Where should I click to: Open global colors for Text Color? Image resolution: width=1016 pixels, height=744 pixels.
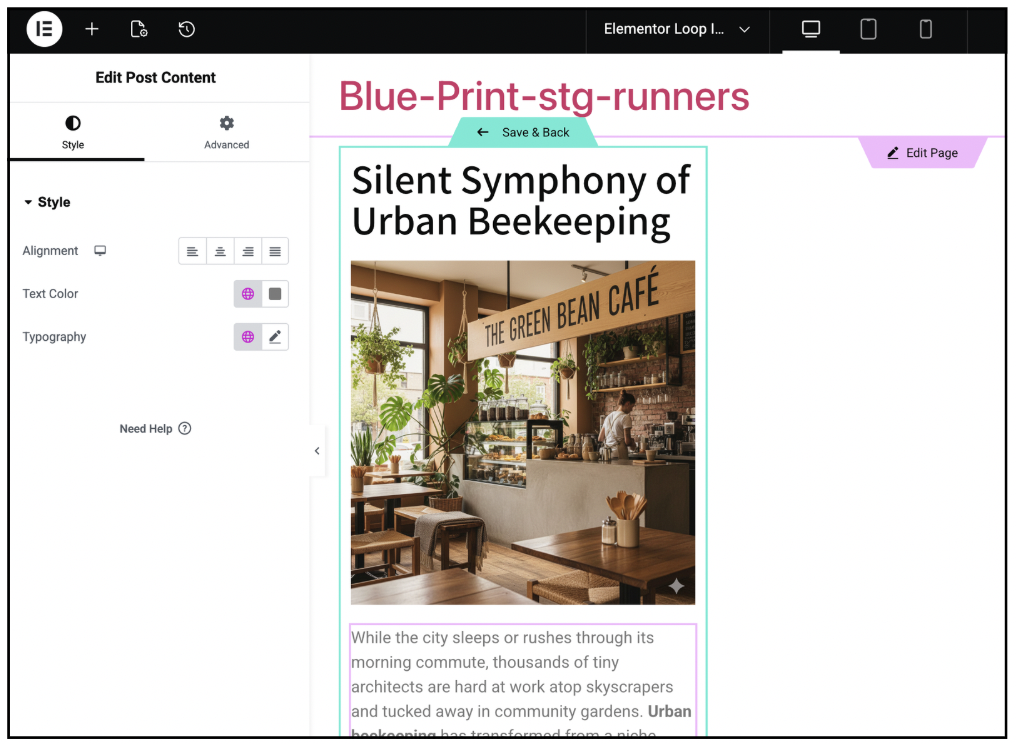[x=248, y=294]
